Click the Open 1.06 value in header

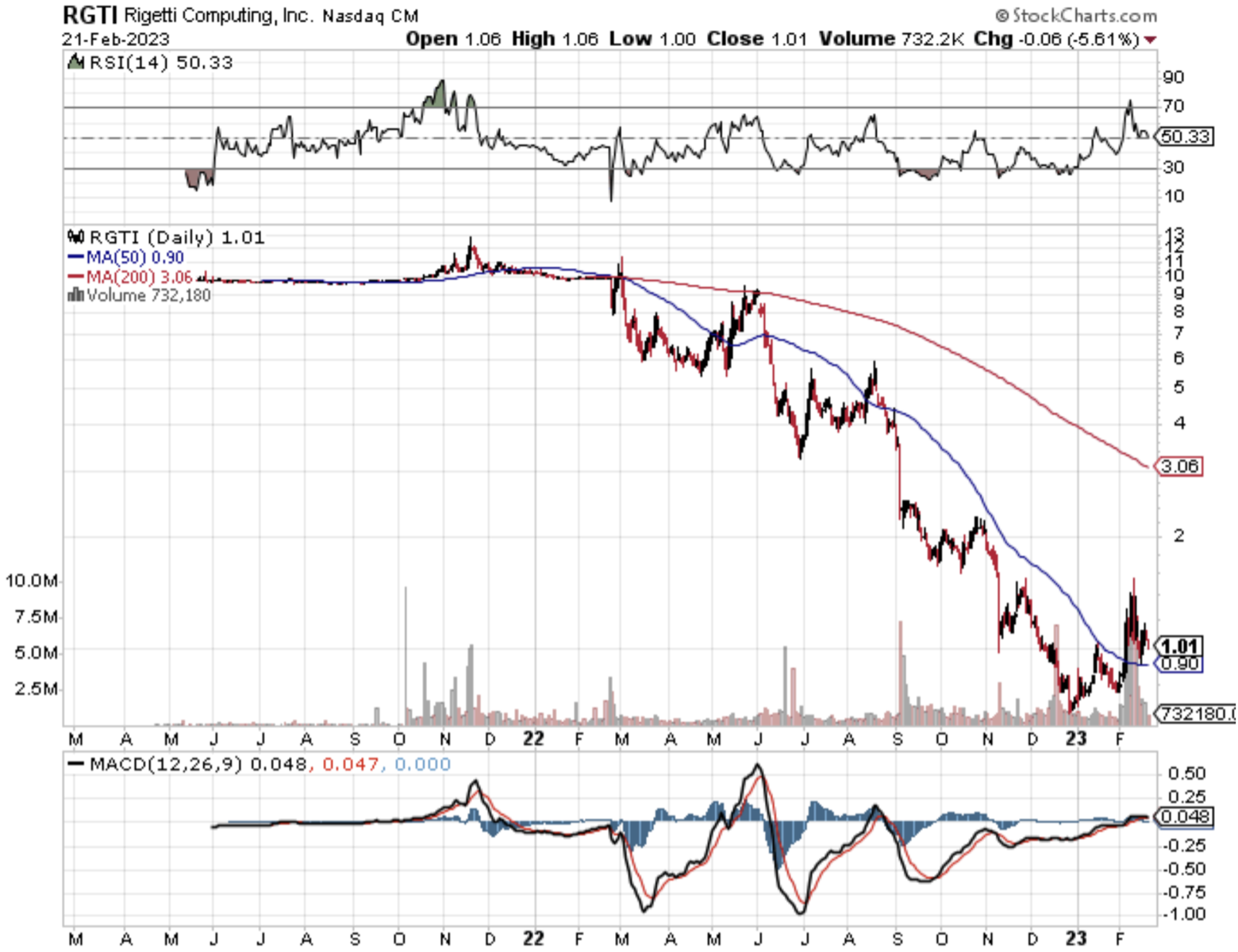(x=453, y=39)
